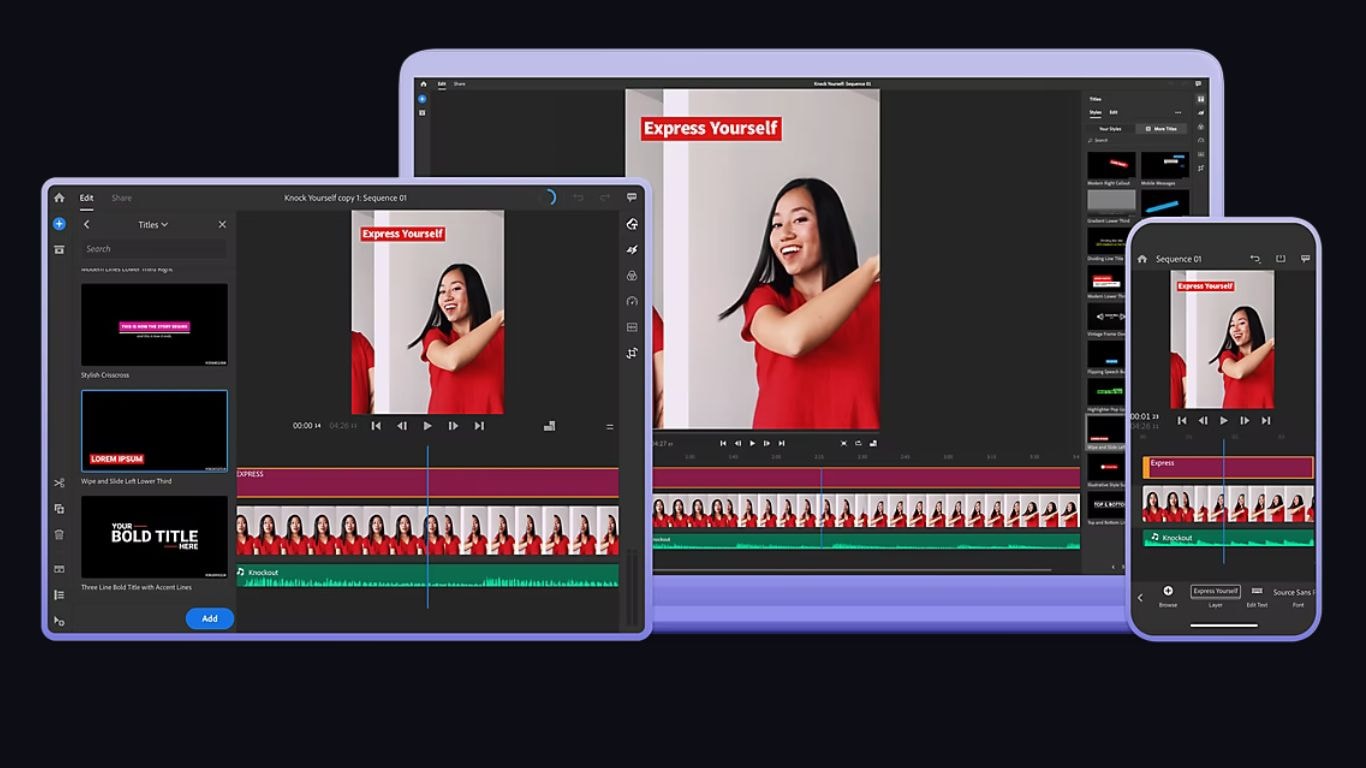
Task: Select the Modern Right Callout title on laptop
Action: (1111, 165)
